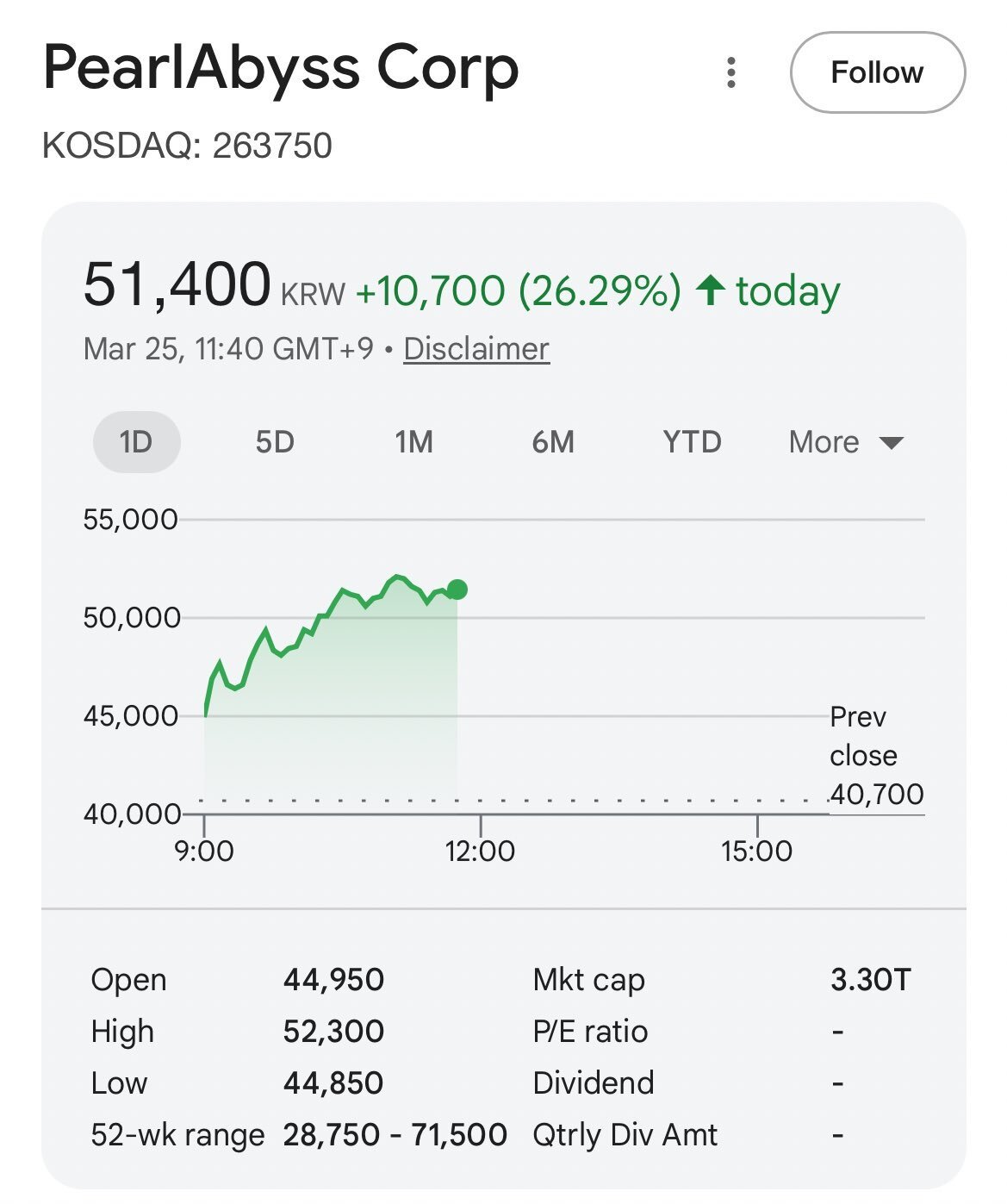This screenshot has width=1007, height=1204.
Task: Click the Mkt cap 3.30T value
Action: 870,980
